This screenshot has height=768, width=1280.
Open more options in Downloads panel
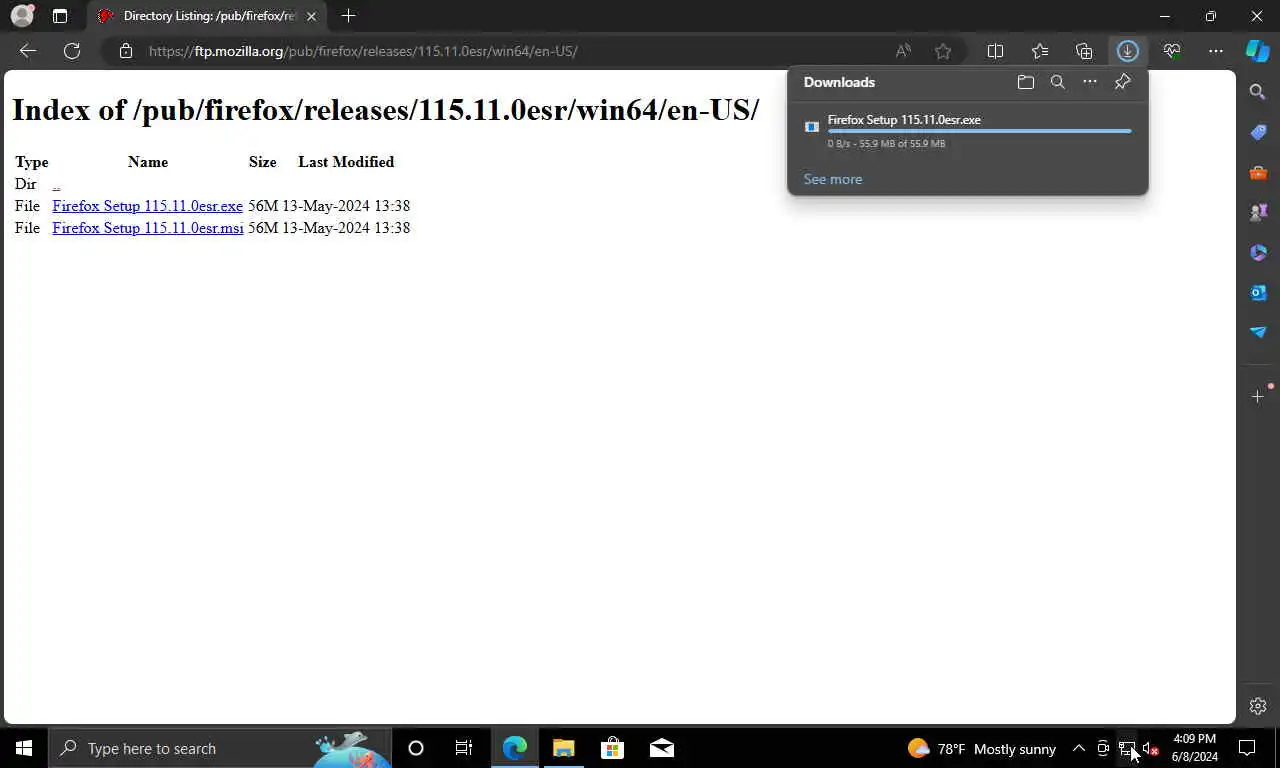1090,82
